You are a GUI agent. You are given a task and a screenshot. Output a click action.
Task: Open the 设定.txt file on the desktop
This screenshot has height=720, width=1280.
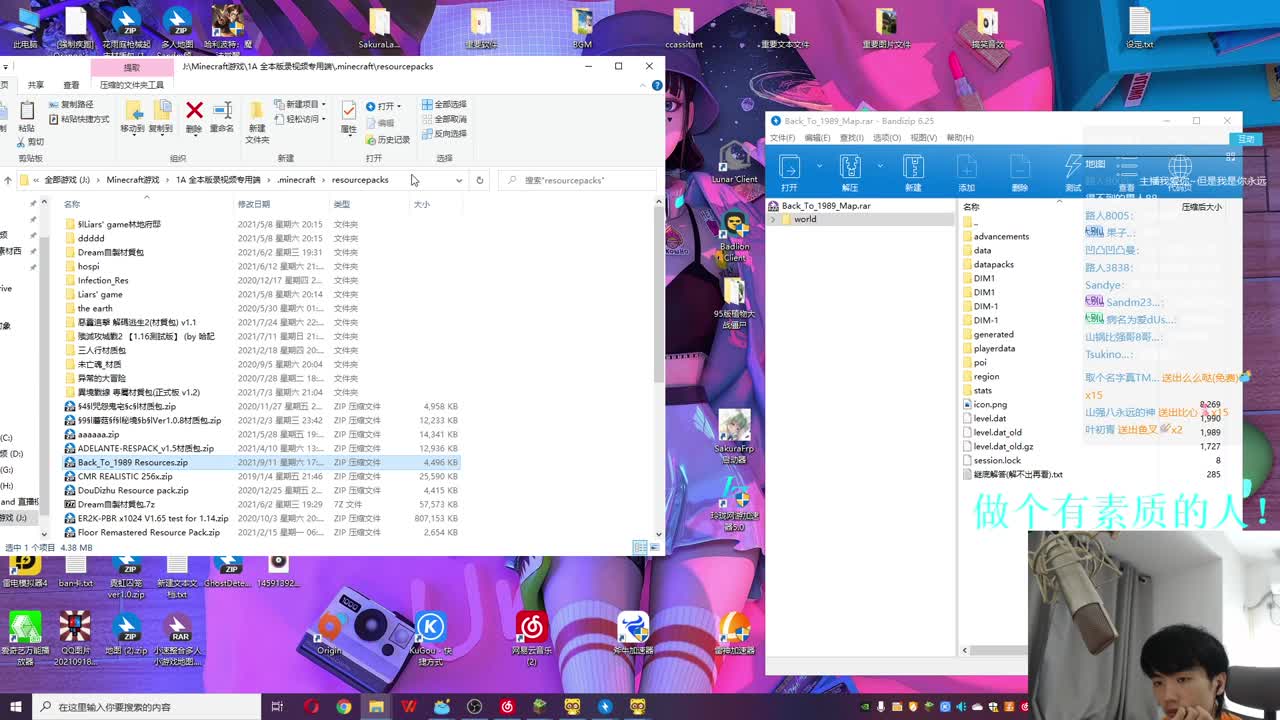pyautogui.click(x=1139, y=28)
